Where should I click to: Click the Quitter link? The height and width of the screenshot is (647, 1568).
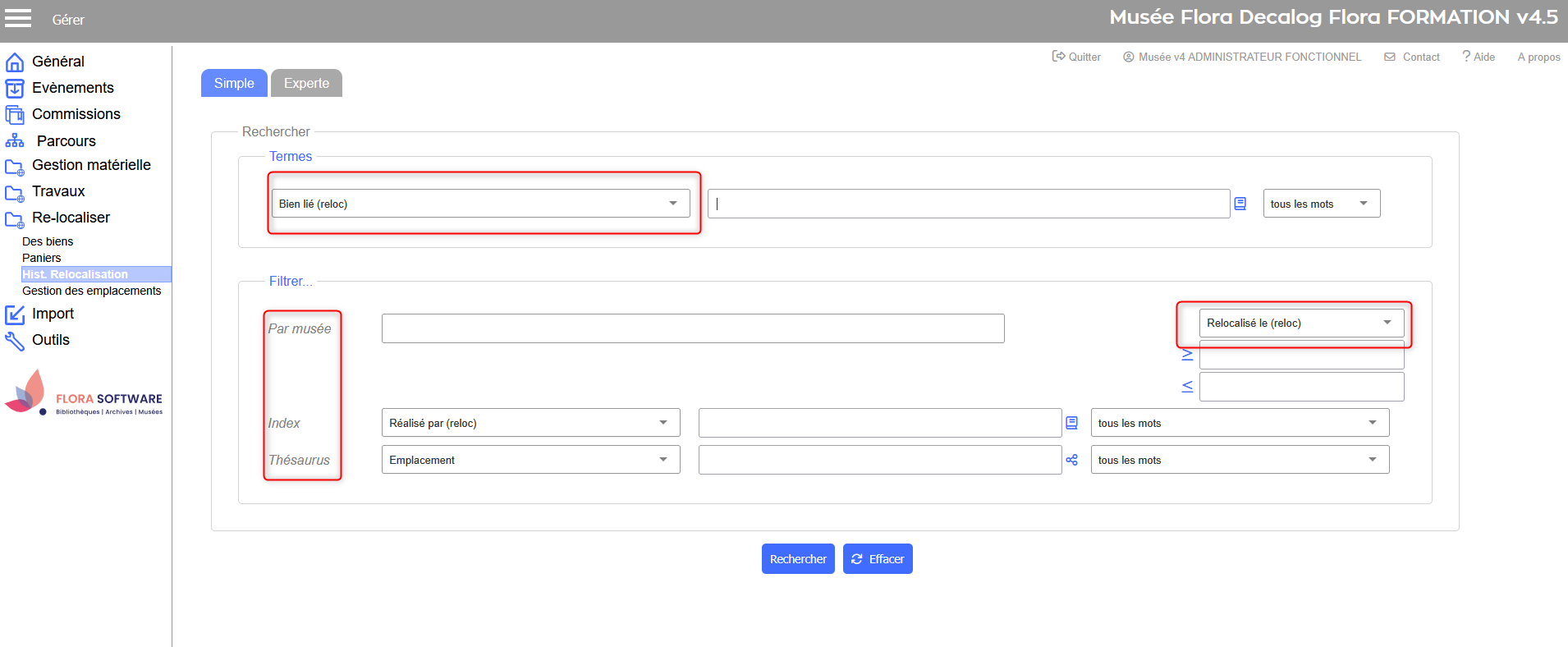click(x=1076, y=57)
